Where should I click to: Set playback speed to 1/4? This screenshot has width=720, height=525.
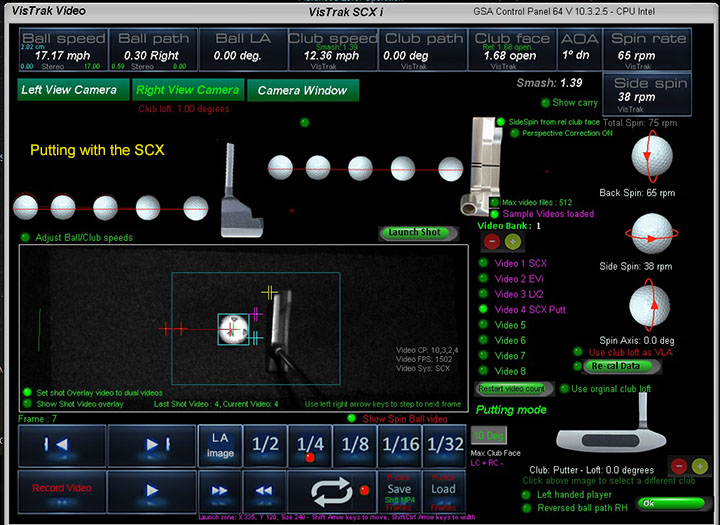pos(310,445)
